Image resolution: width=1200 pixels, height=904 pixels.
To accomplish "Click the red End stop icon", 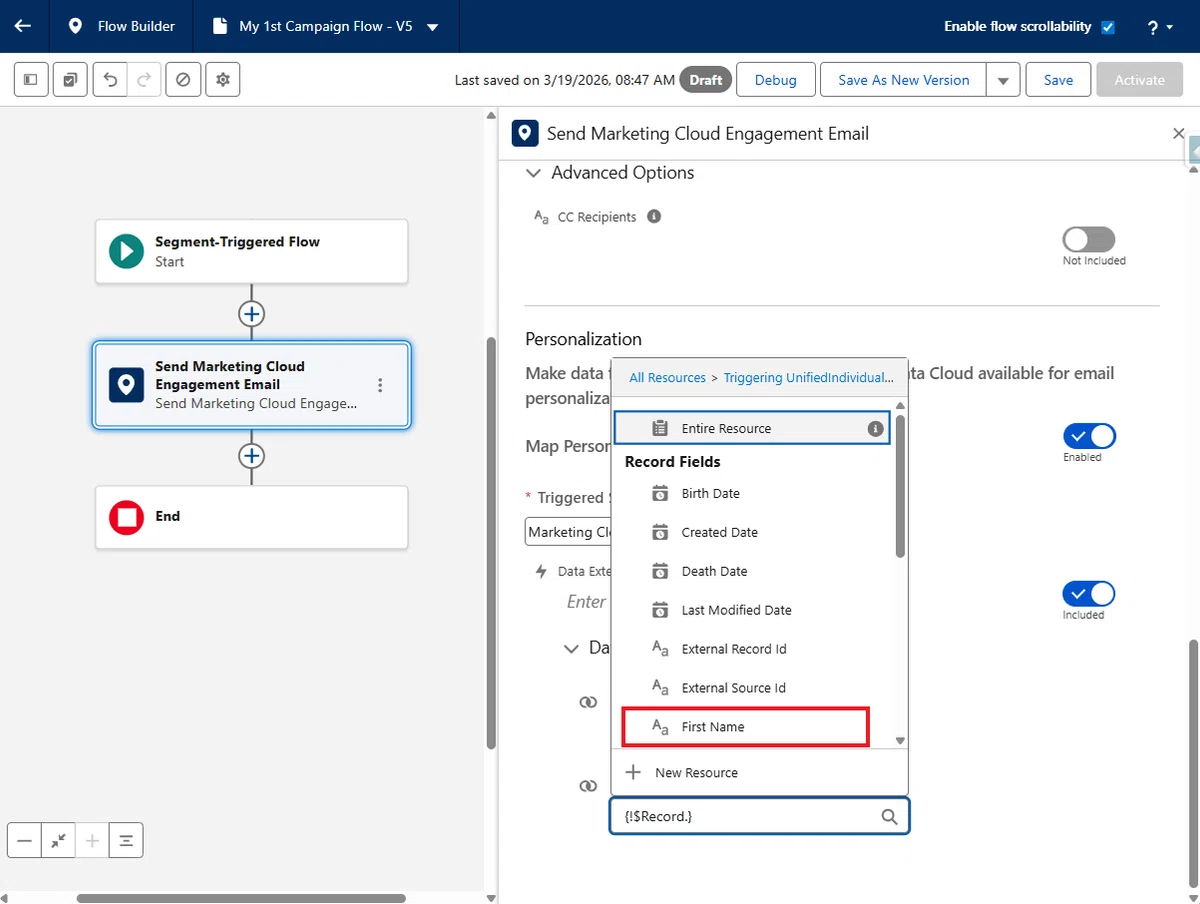I will pyautogui.click(x=126, y=517).
